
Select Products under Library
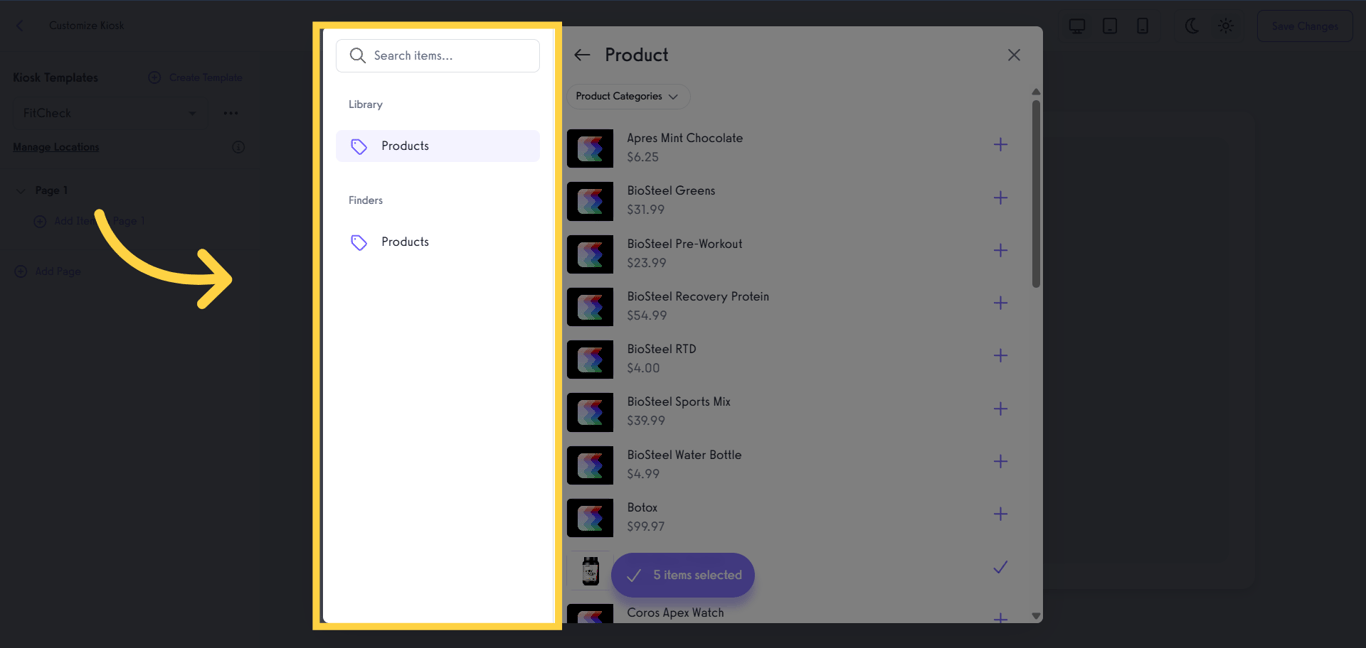[x=438, y=146]
